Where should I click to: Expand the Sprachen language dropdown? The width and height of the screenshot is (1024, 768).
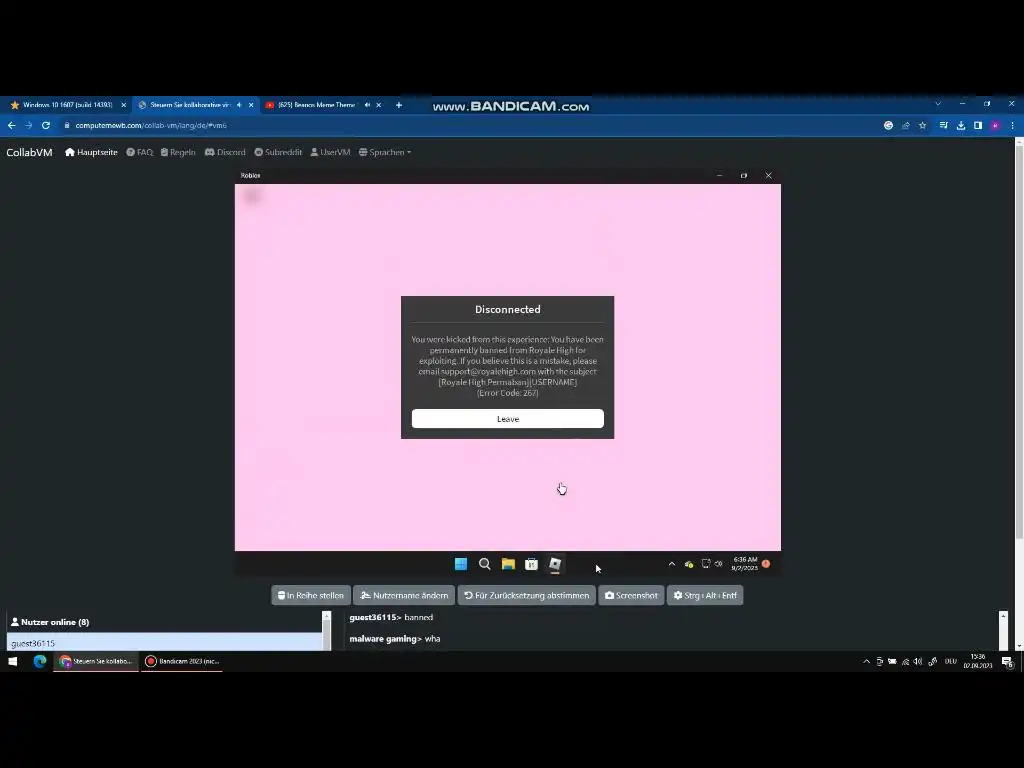tap(385, 152)
